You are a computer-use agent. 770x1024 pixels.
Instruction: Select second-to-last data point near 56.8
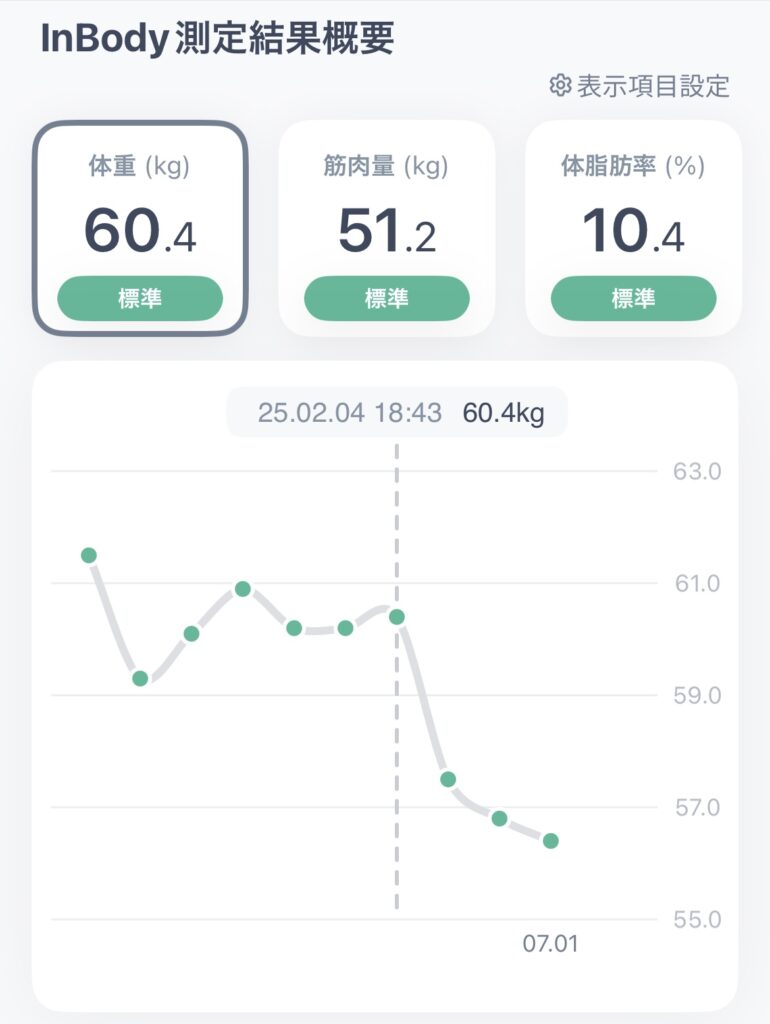(500, 818)
